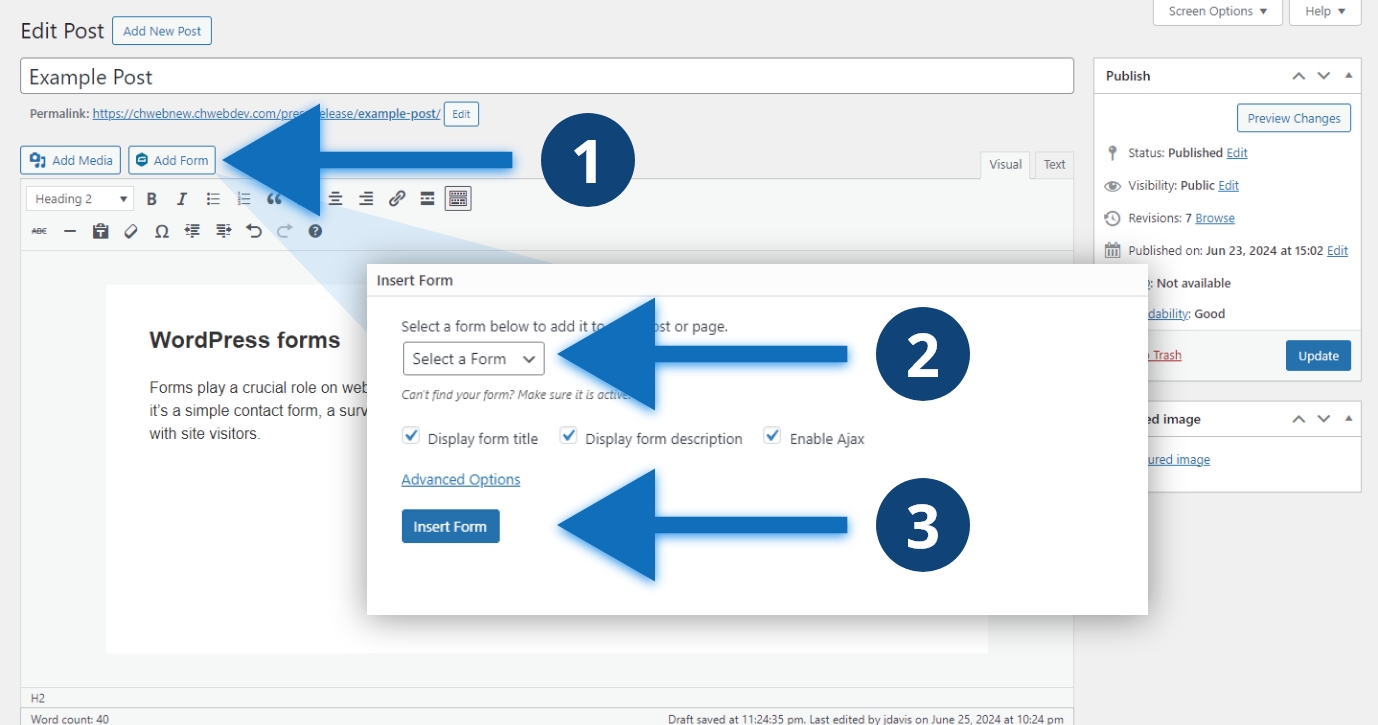Click the insert link icon
1378x725 pixels.
click(x=397, y=199)
